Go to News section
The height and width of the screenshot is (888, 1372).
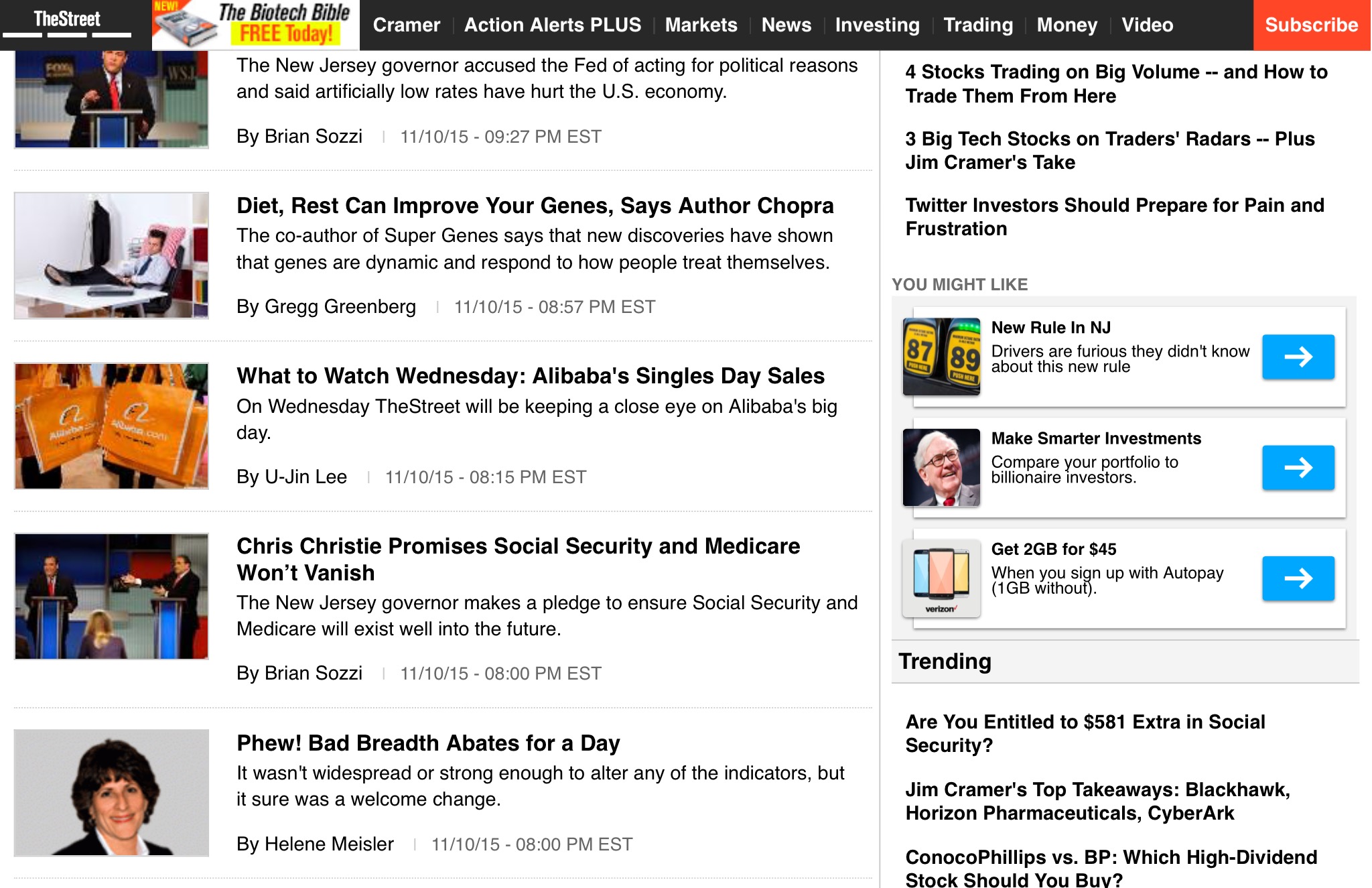point(786,25)
